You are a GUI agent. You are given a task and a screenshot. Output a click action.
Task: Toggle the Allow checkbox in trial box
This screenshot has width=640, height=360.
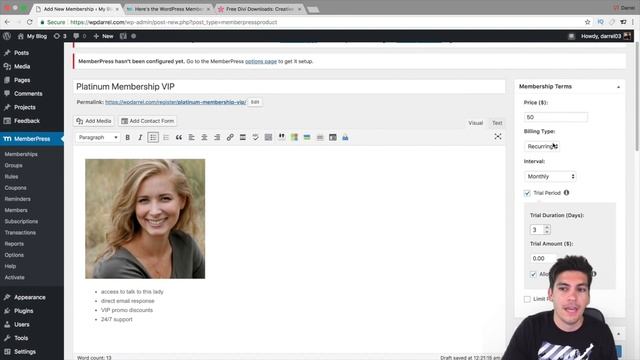click(x=533, y=274)
